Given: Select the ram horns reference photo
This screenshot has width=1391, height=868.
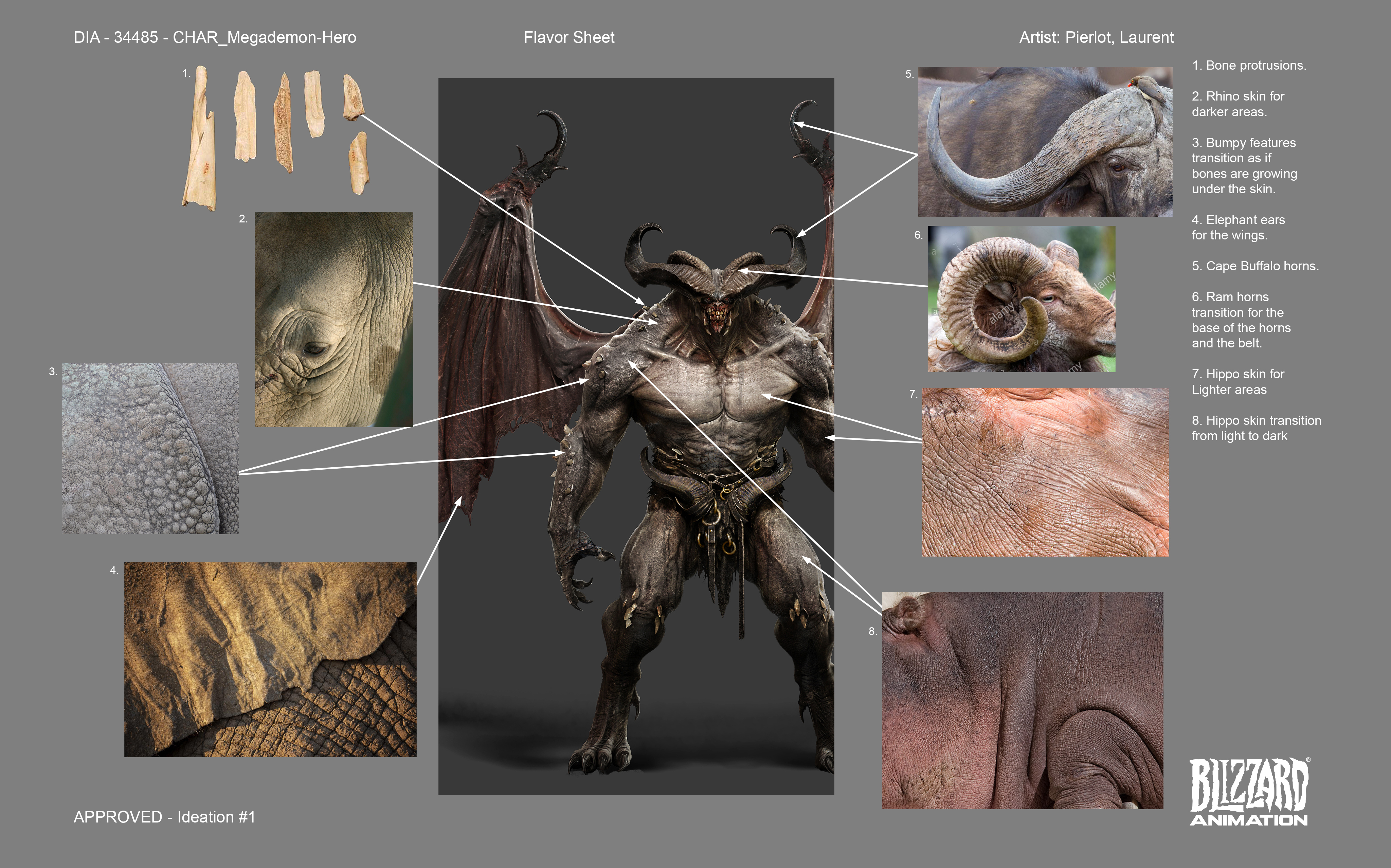Looking at the screenshot, I should pyautogui.click(x=1021, y=299).
